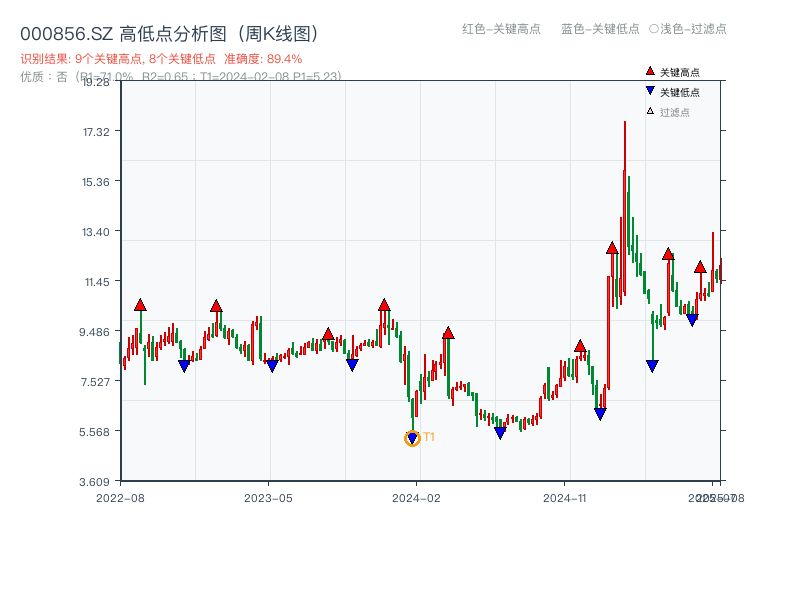Click the second red high marker before 2023-05

[216, 306]
